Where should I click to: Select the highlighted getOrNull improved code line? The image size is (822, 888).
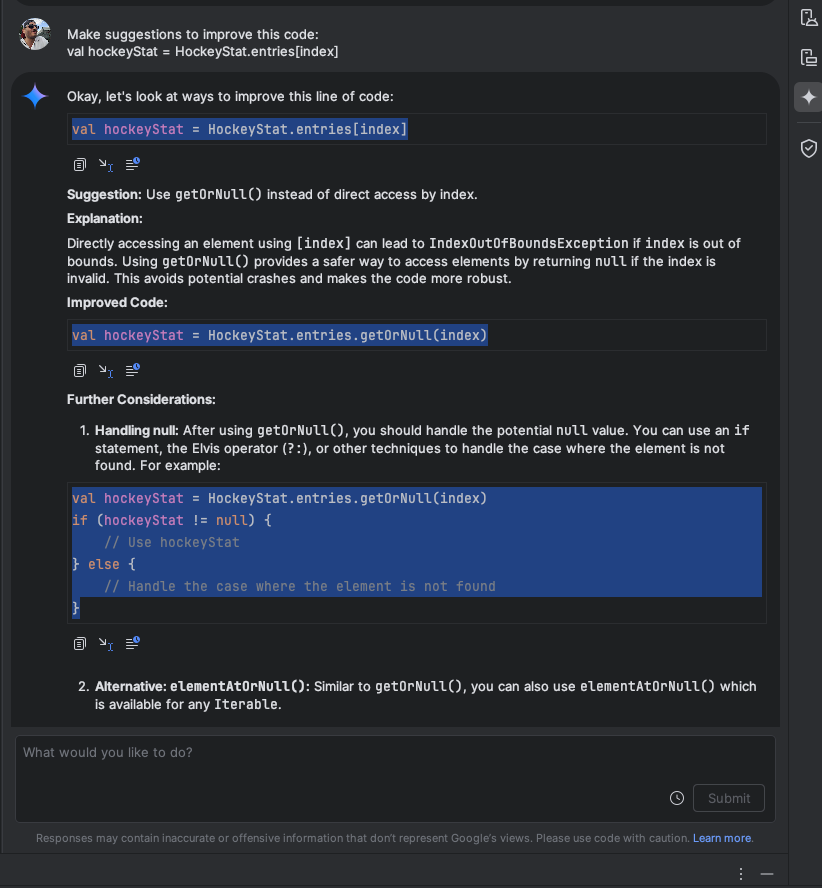tap(278, 335)
